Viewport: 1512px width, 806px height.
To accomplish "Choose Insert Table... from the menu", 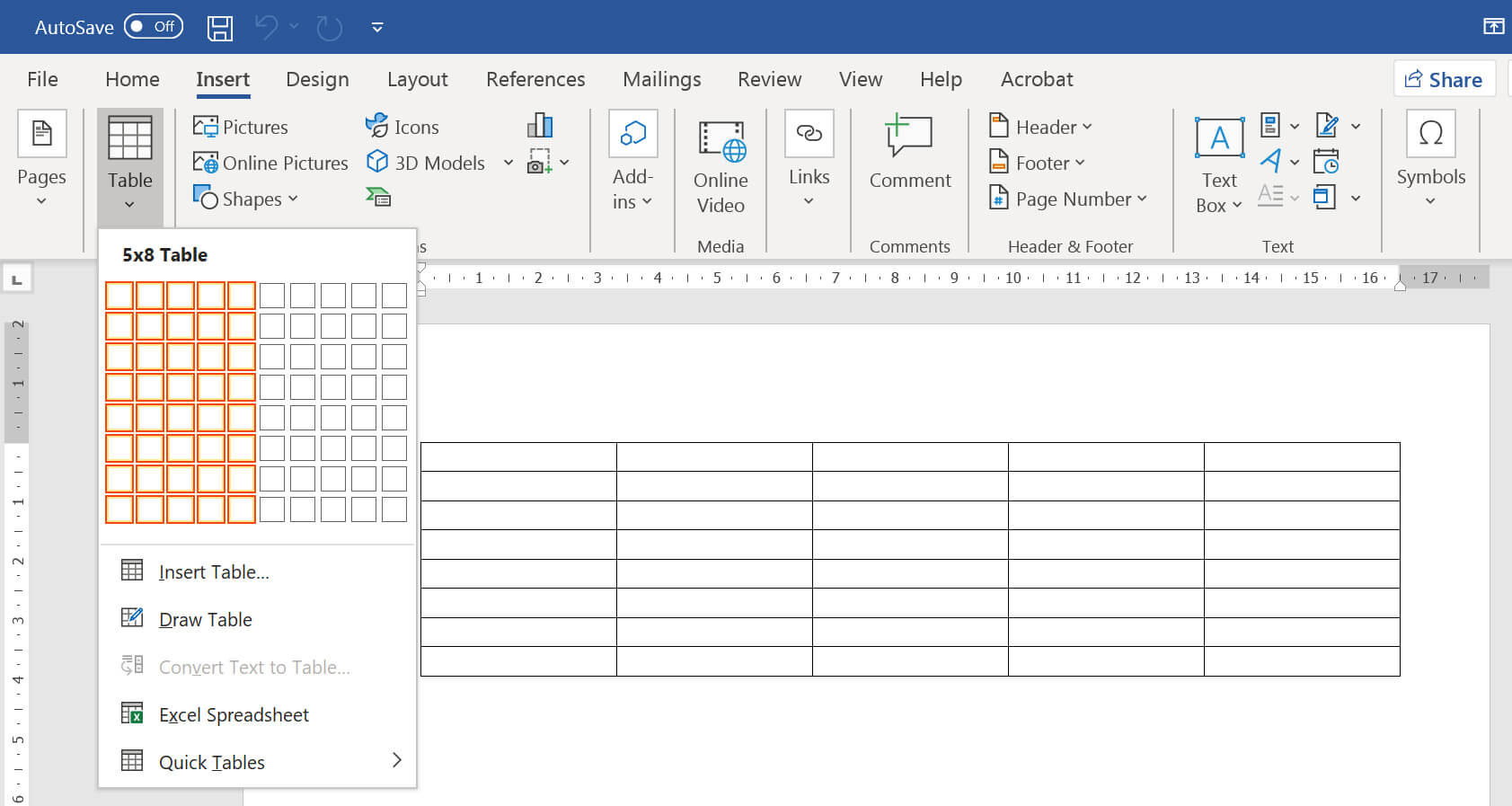I will [257, 571].
